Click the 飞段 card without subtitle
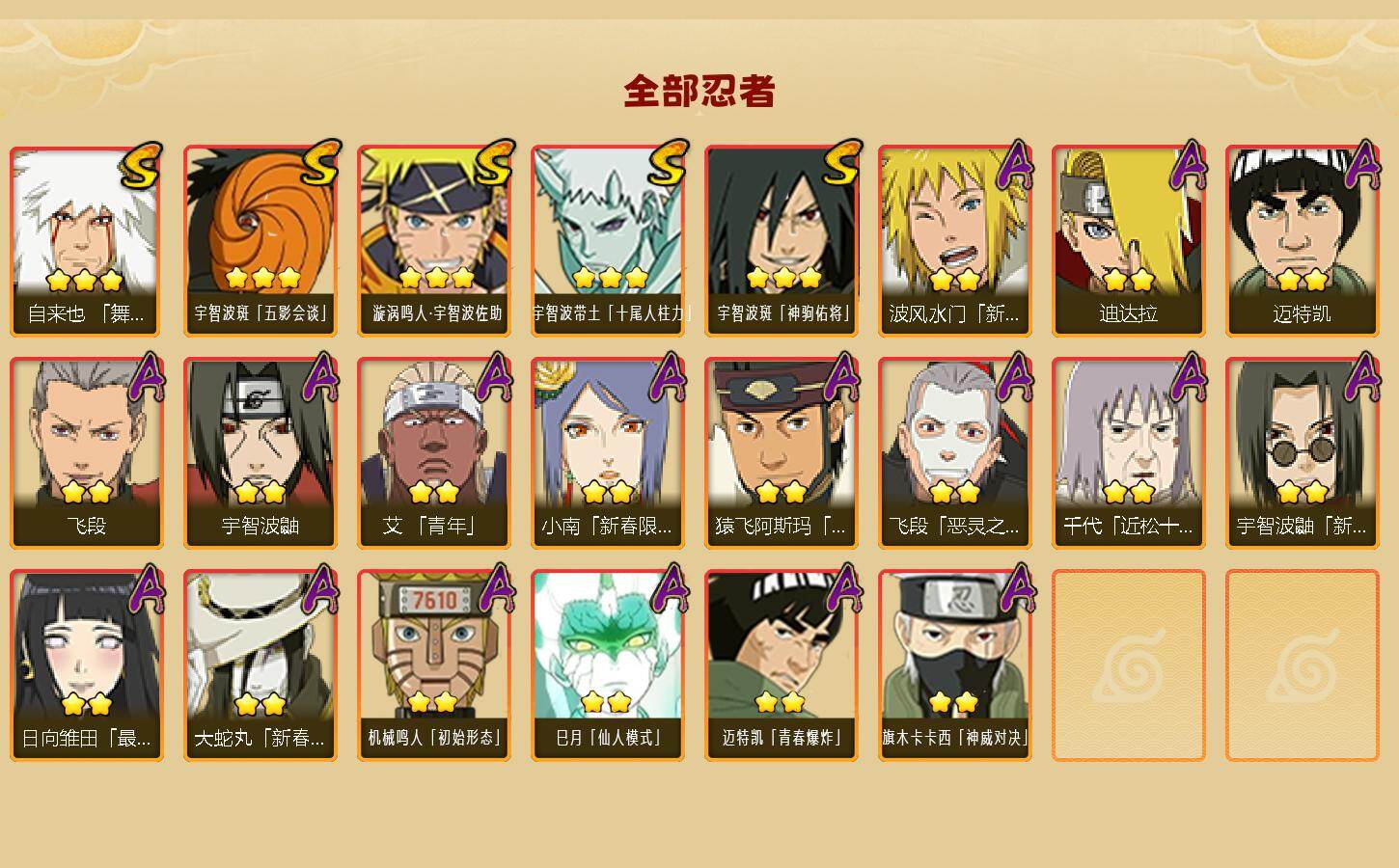Screen dimensions: 1399x868 tap(86, 453)
